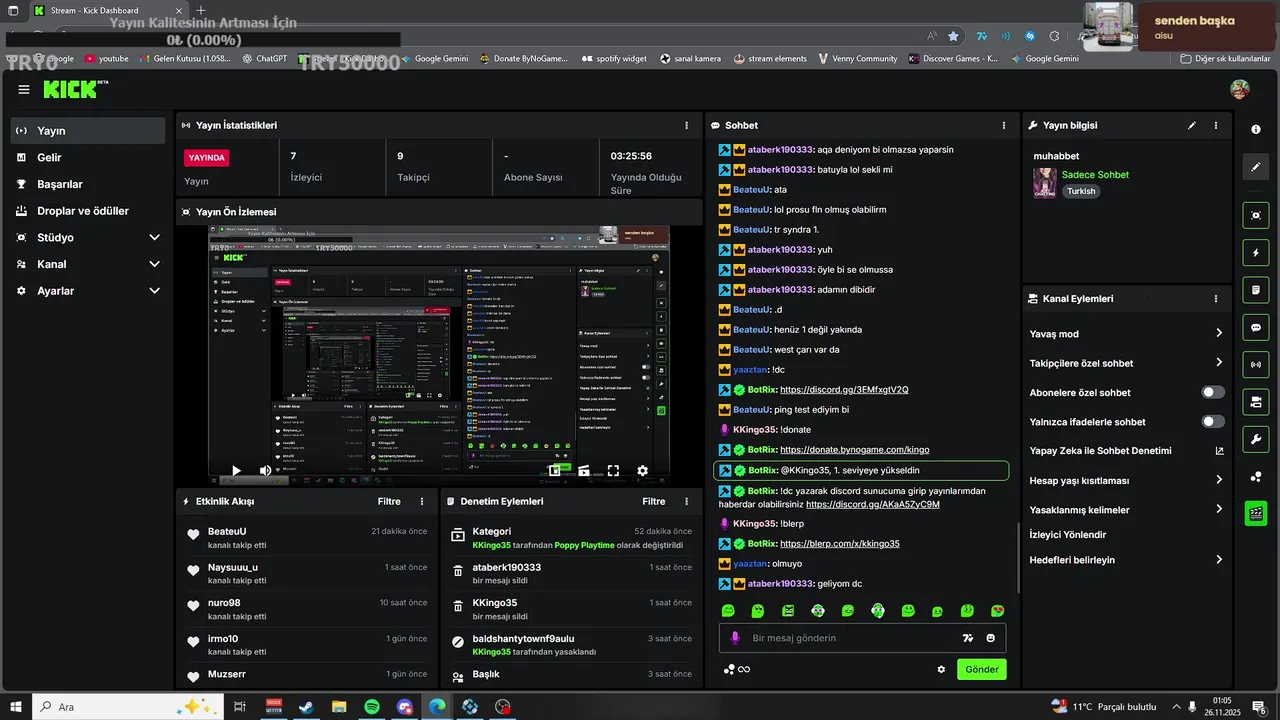Open the blerp.com/x/kkingo35 link in chat
Image resolution: width=1280 pixels, height=720 pixels.
(x=840, y=543)
